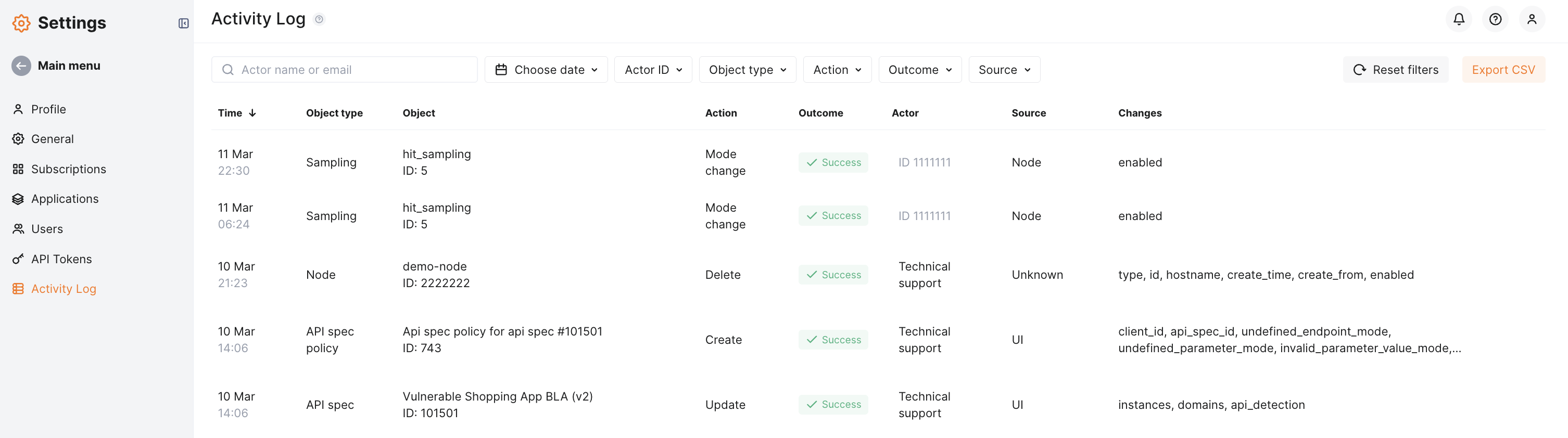
Task: Click the Time column sort arrow
Action: click(x=252, y=113)
